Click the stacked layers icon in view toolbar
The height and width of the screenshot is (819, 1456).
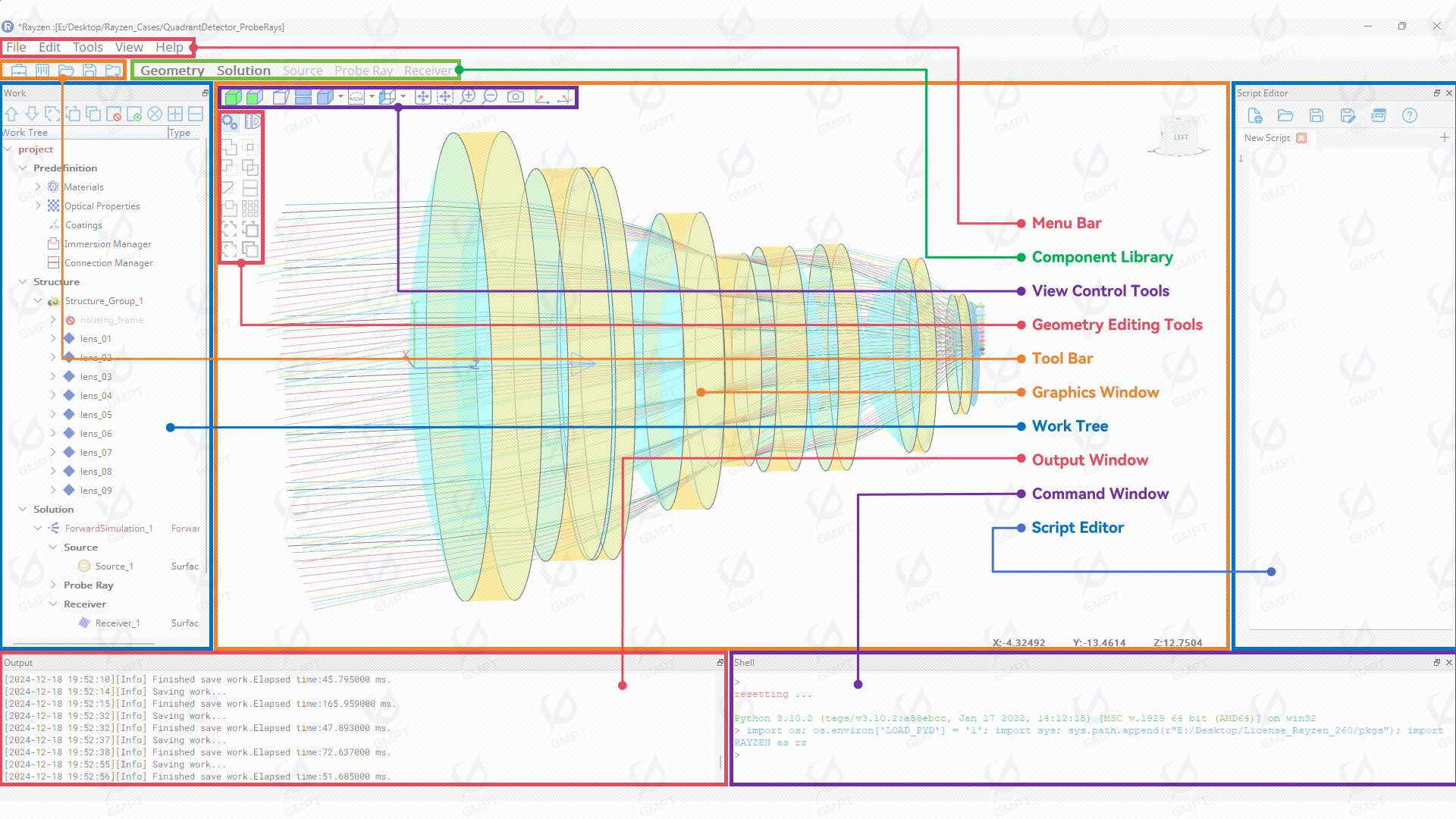(303, 96)
